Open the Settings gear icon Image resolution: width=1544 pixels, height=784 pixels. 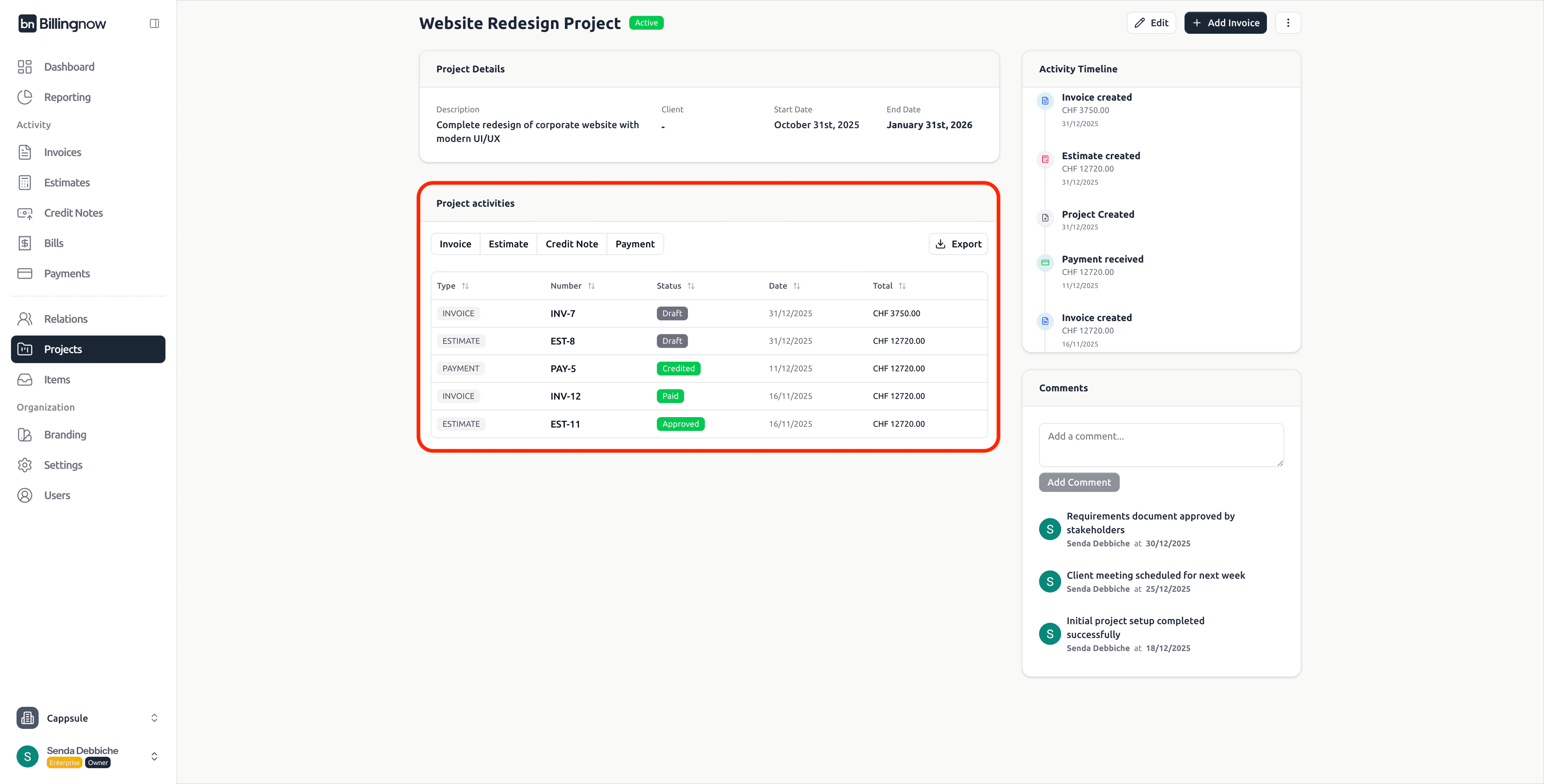coord(25,465)
